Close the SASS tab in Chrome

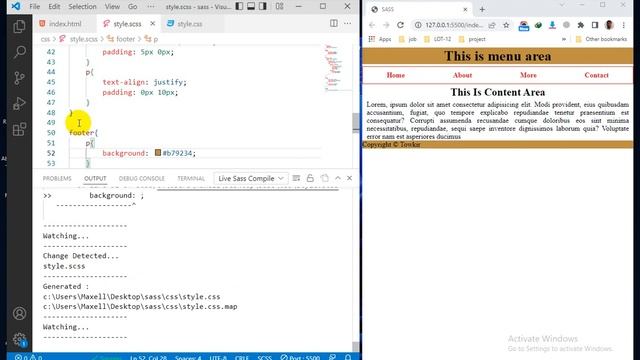point(465,9)
